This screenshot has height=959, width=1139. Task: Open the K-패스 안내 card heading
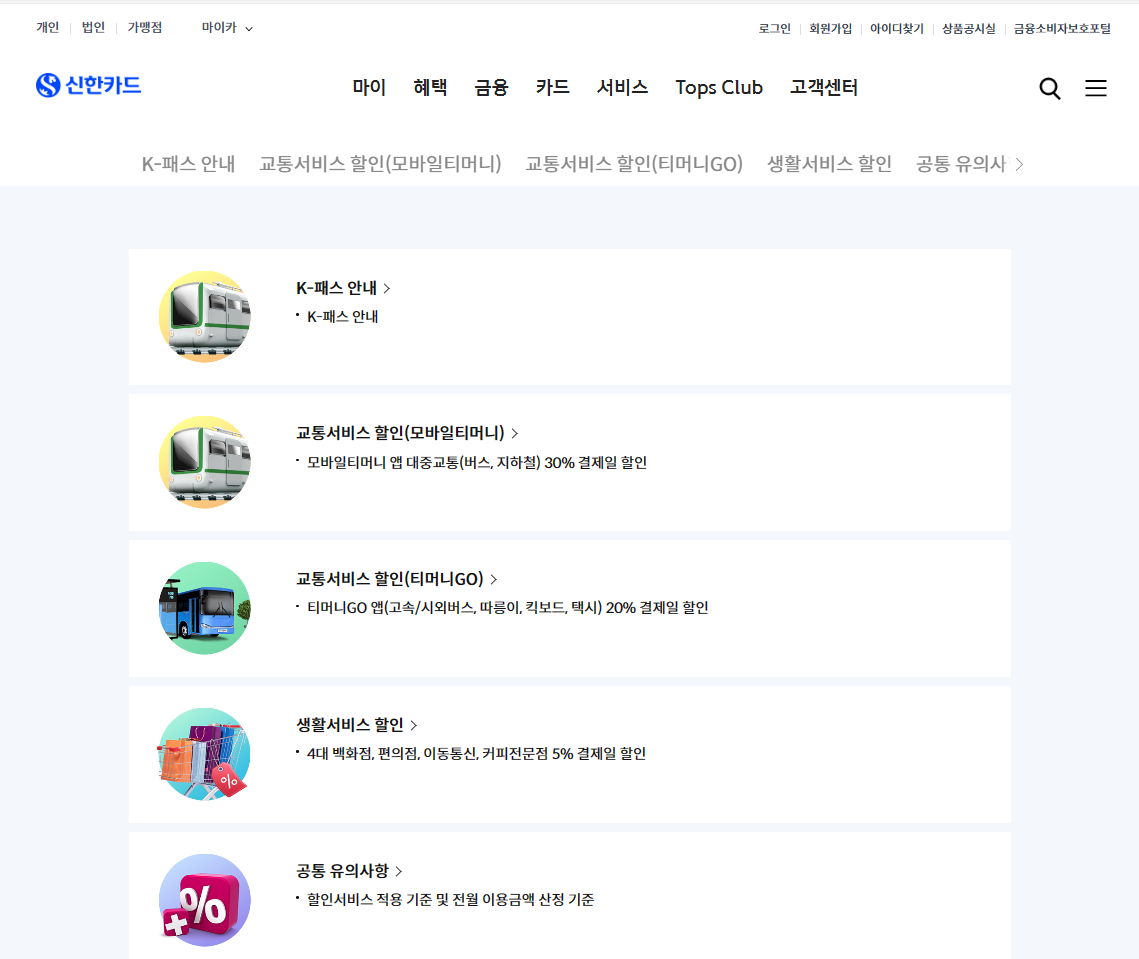coord(343,288)
